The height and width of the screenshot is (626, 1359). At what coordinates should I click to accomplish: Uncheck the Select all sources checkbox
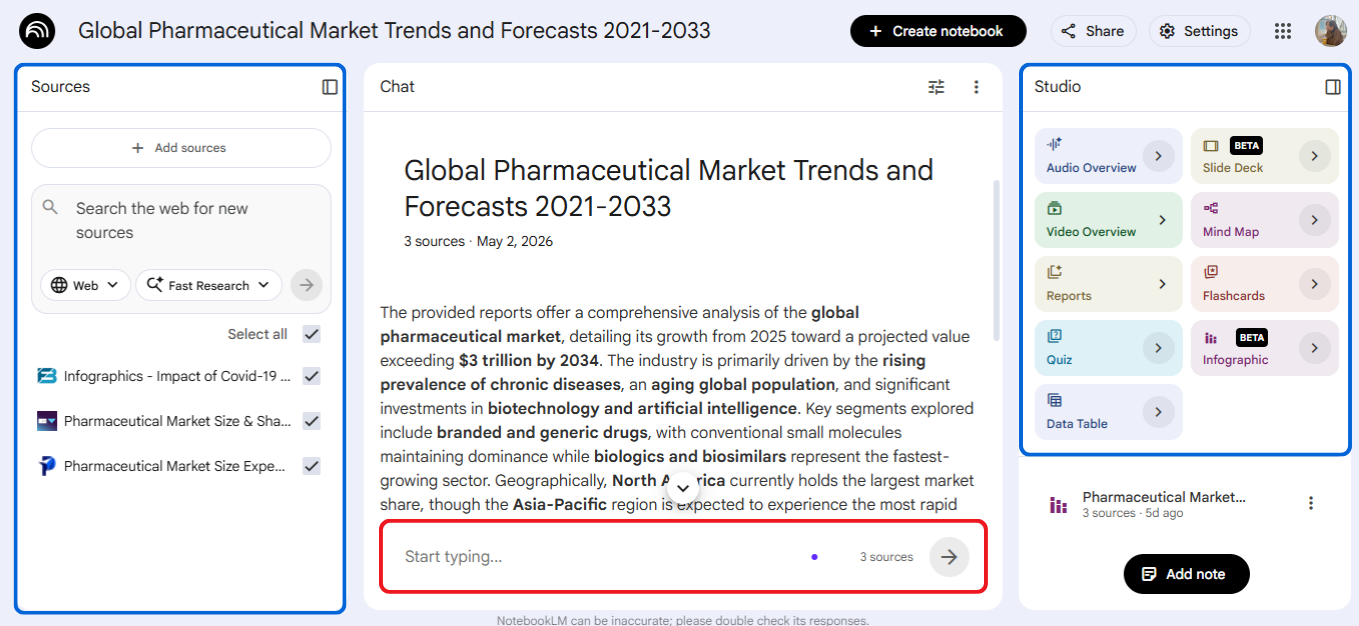point(312,334)
